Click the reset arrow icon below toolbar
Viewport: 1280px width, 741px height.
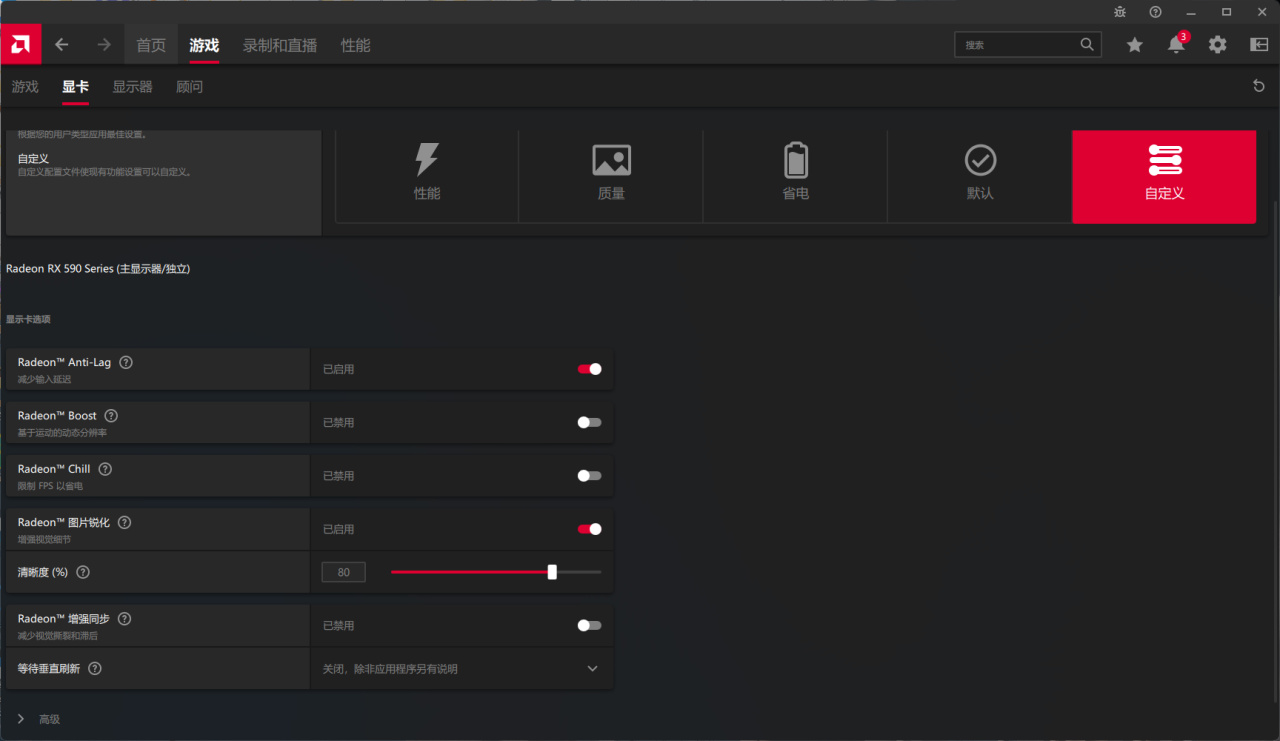1259,86
